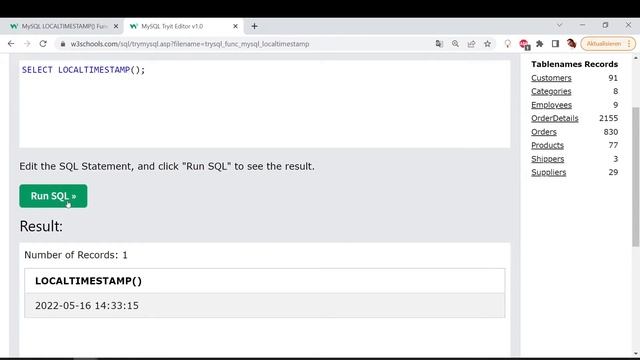
Task: Bookmark this page with the star icon
Action: point(487,44)
